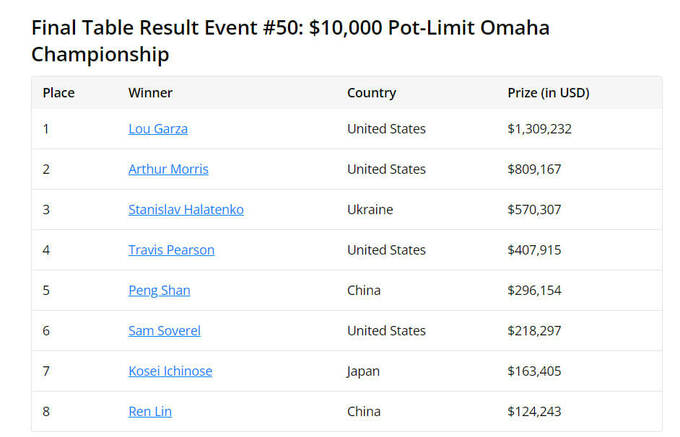Viewport: 680px width, 437px height.
Task: Click the Prize (in USD) column header
Action: coord(548,93)
